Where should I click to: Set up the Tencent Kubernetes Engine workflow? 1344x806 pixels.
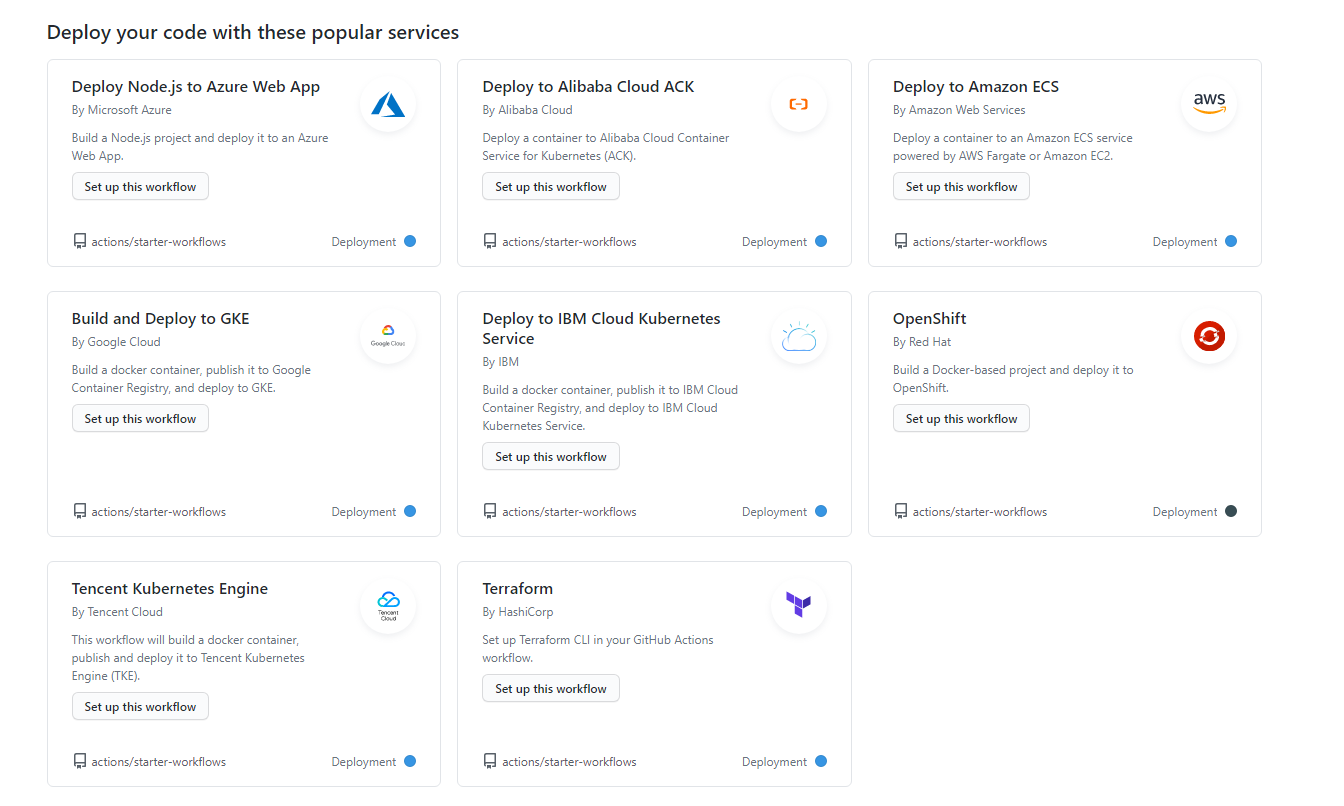click(x=140, y=707)
